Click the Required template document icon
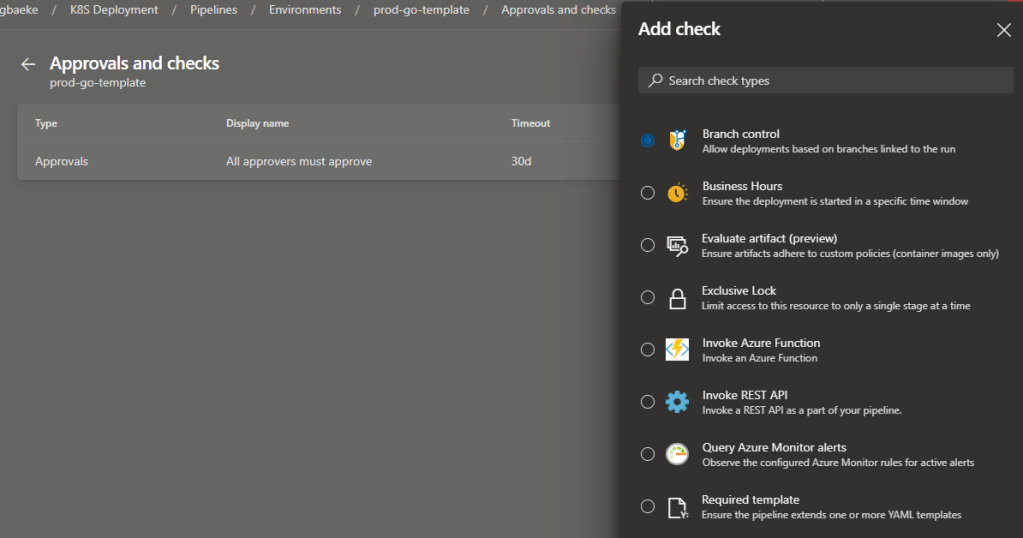Screen dimensions: 1023x538 677,507
